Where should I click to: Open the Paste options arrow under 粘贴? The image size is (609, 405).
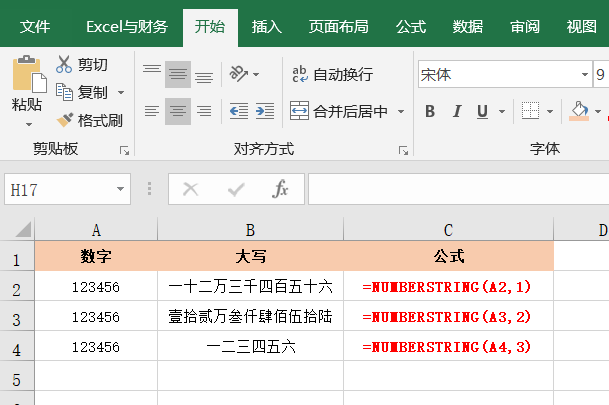(29, 125)
